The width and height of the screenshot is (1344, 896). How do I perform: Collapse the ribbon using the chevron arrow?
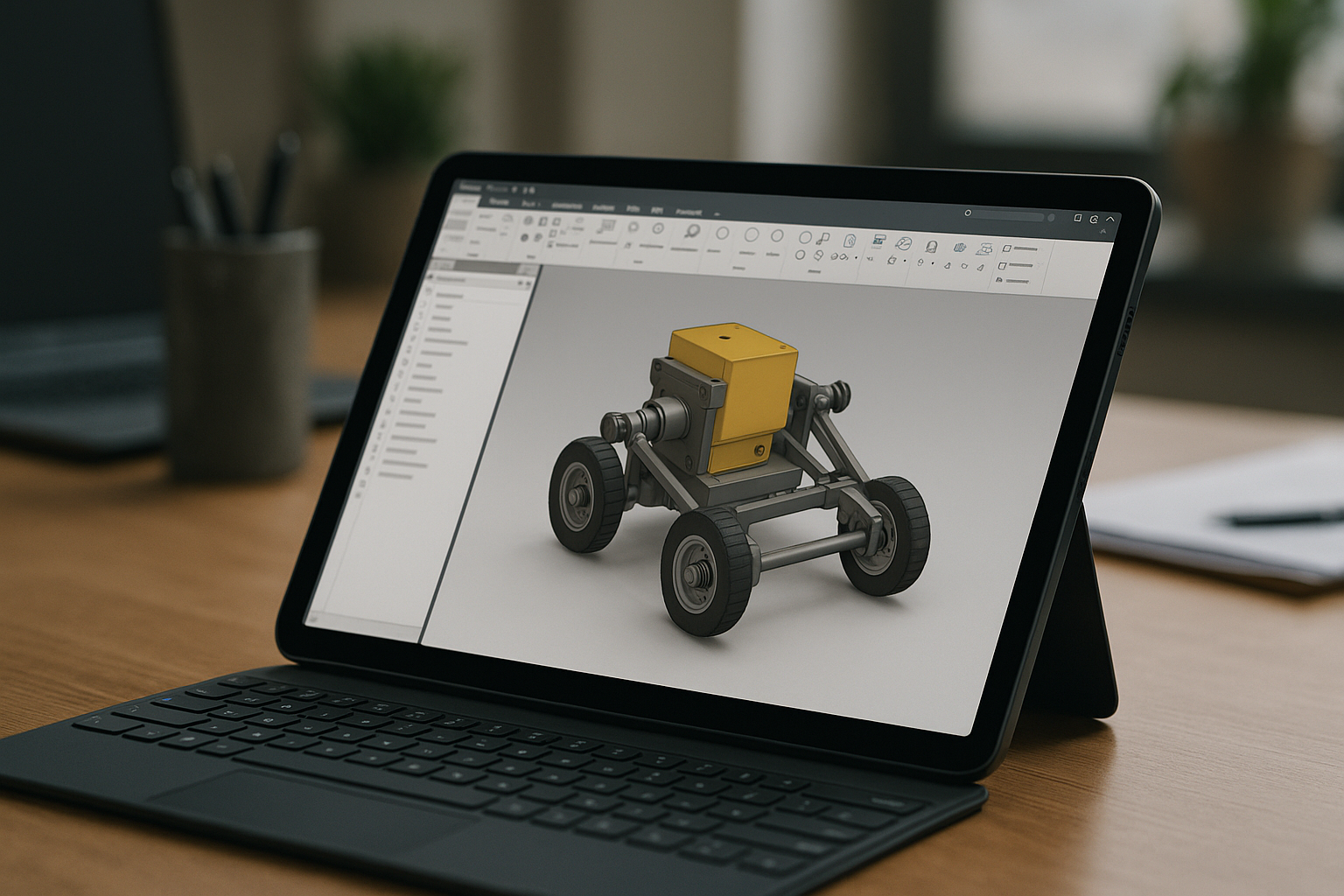click(1110, 220)
